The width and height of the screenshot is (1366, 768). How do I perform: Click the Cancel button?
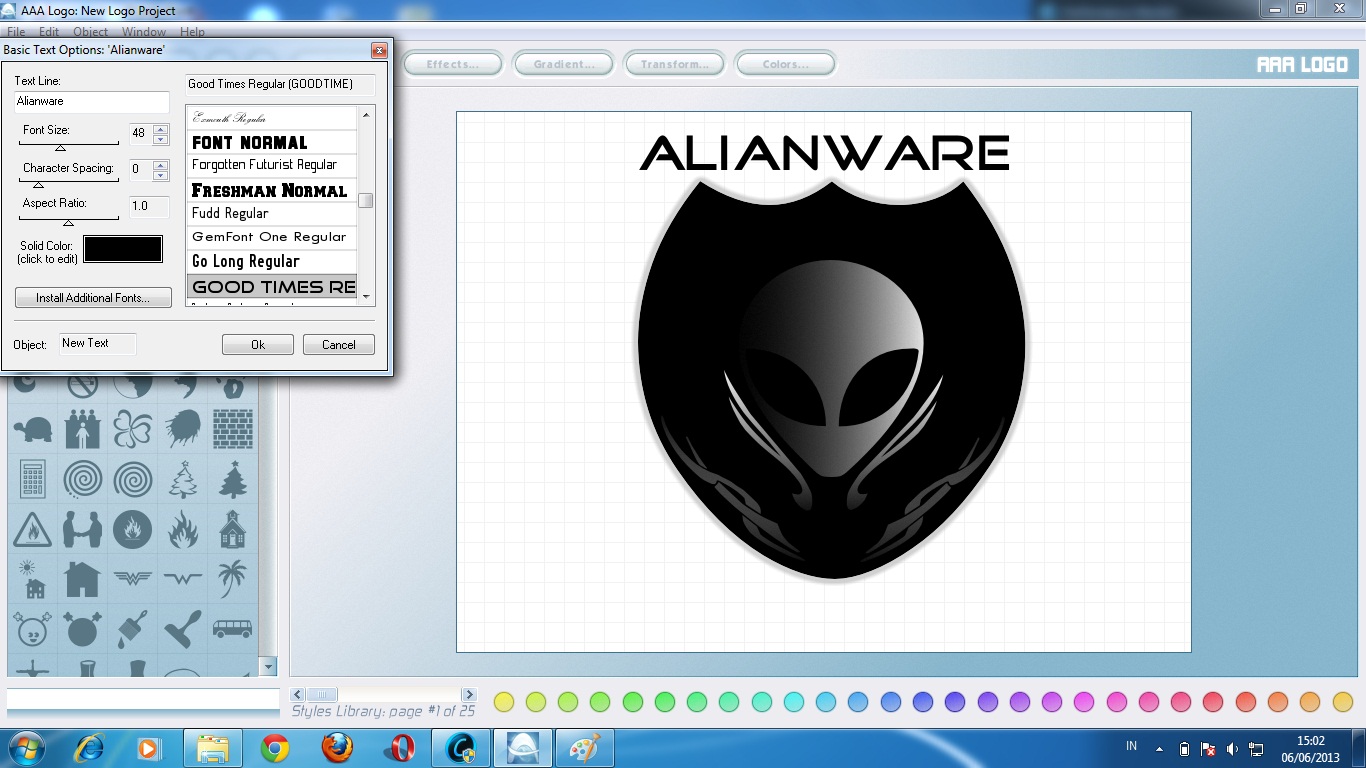point(339,344)
